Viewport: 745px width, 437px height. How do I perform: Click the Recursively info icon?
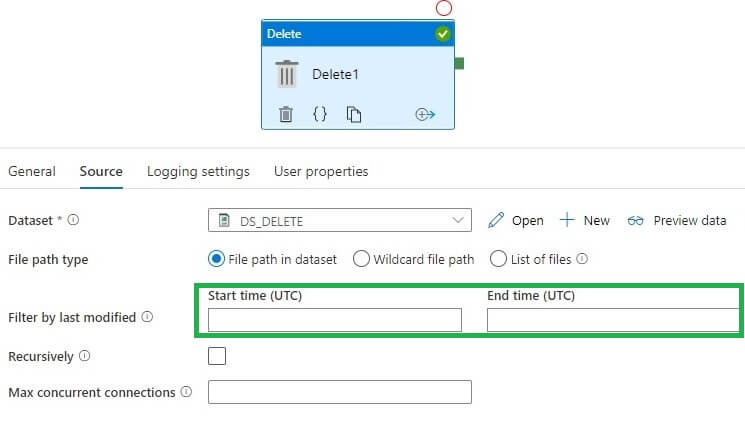click(84, 356)
